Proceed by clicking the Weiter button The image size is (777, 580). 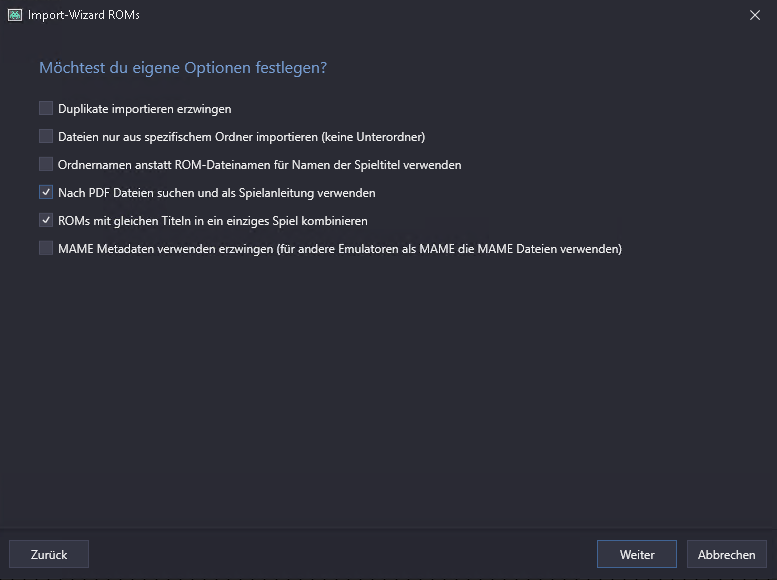click(x=636, y=554)
